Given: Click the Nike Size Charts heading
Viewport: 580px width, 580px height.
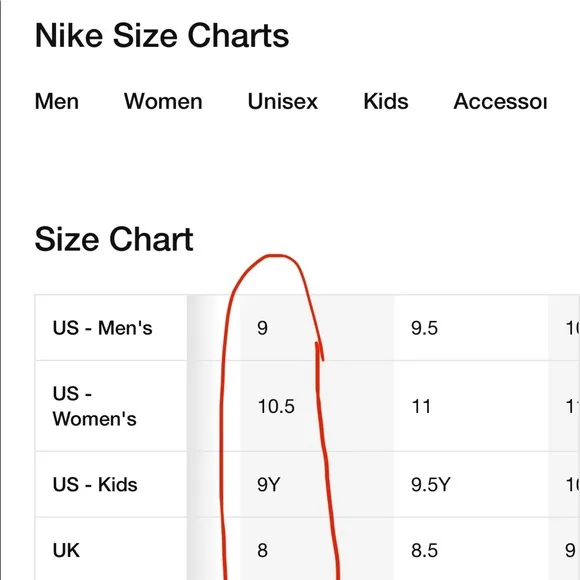Looking at the screenshot, I should [x=162, y=36].
